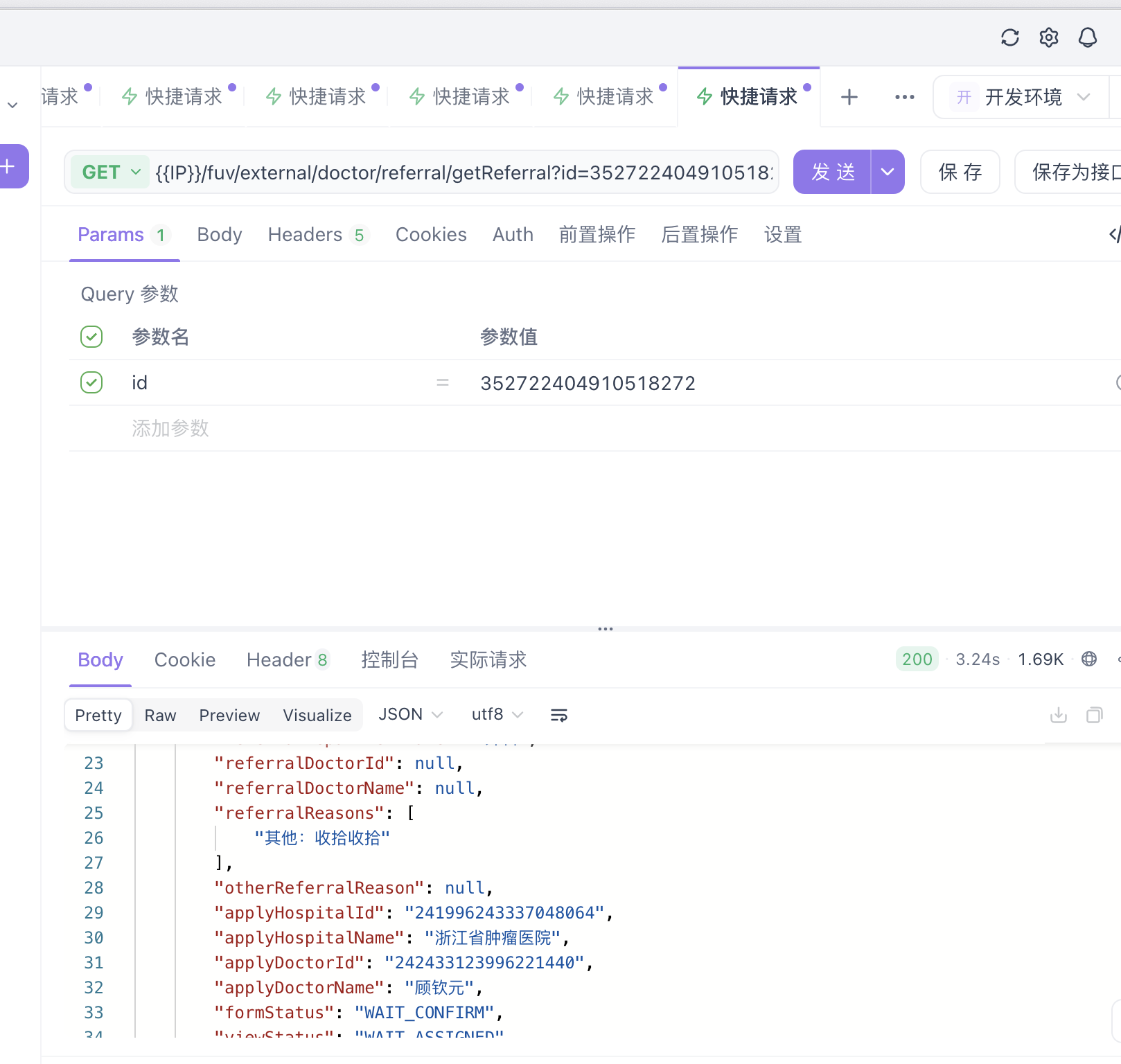The height and width of the screenshot is (1064, 1121).
Task: Open the JSON format dropdown
Action: tap(410, 714)
